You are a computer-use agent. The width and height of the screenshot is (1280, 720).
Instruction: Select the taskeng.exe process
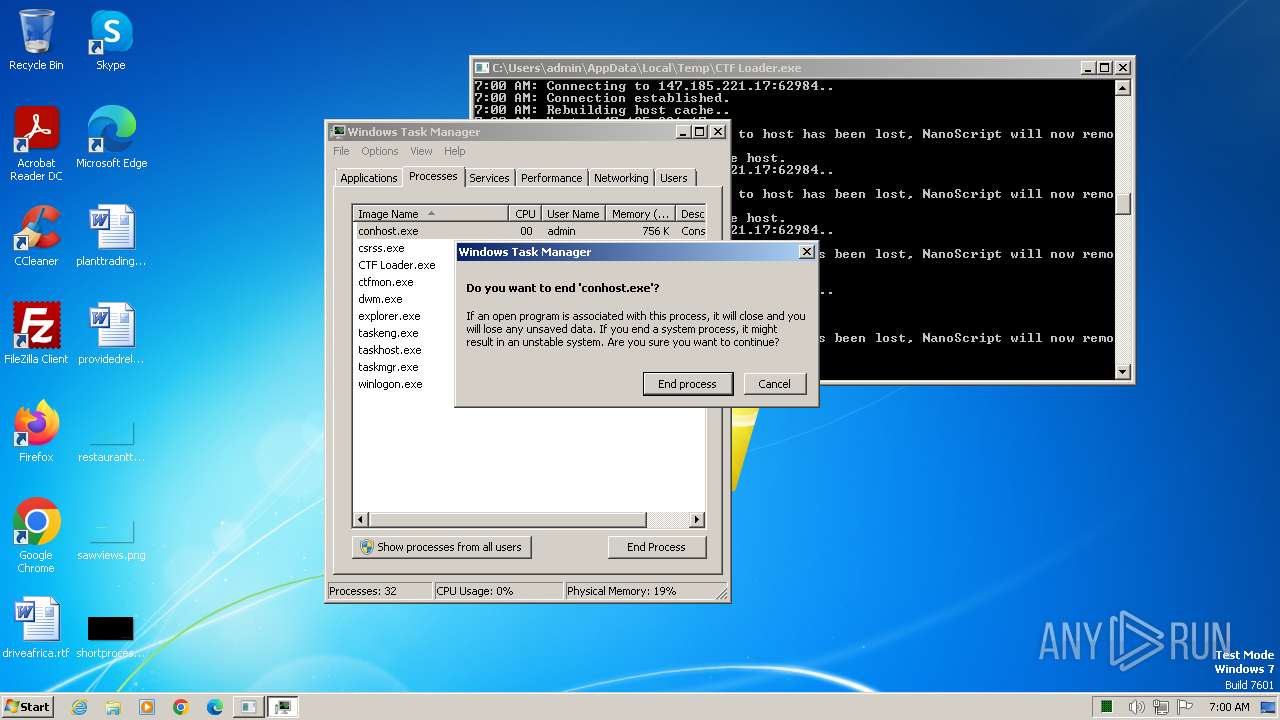click(388, 333)
